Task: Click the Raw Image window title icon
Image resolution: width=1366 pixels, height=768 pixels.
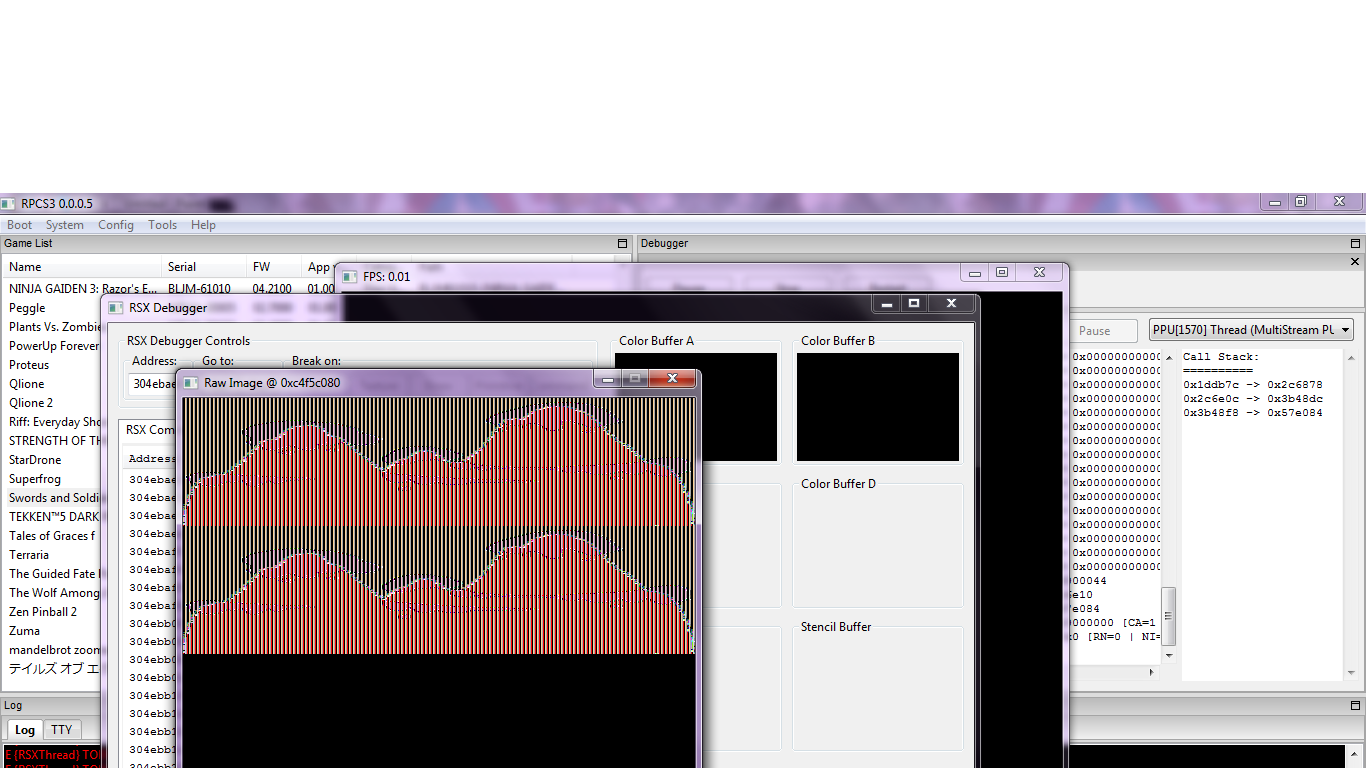Action: tap(191, 382)
